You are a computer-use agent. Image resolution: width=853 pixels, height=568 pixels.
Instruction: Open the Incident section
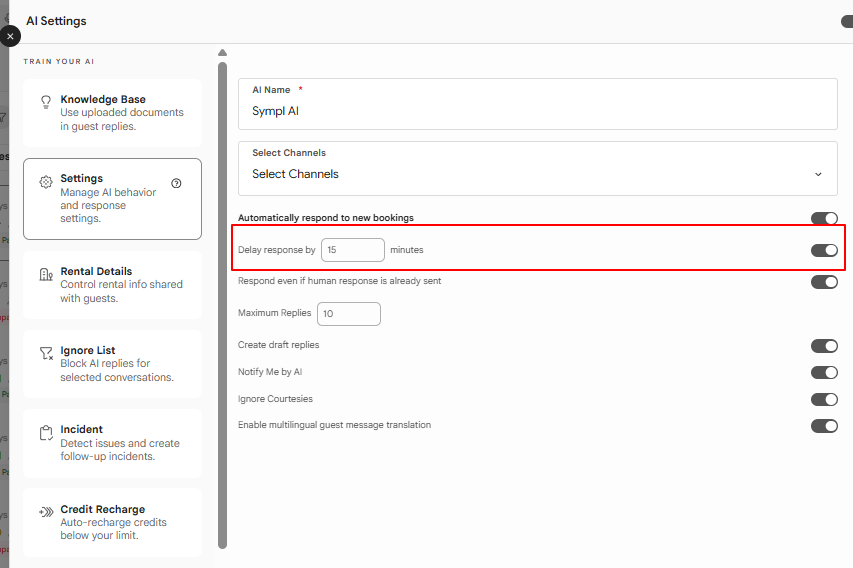(x=113, y=443)
